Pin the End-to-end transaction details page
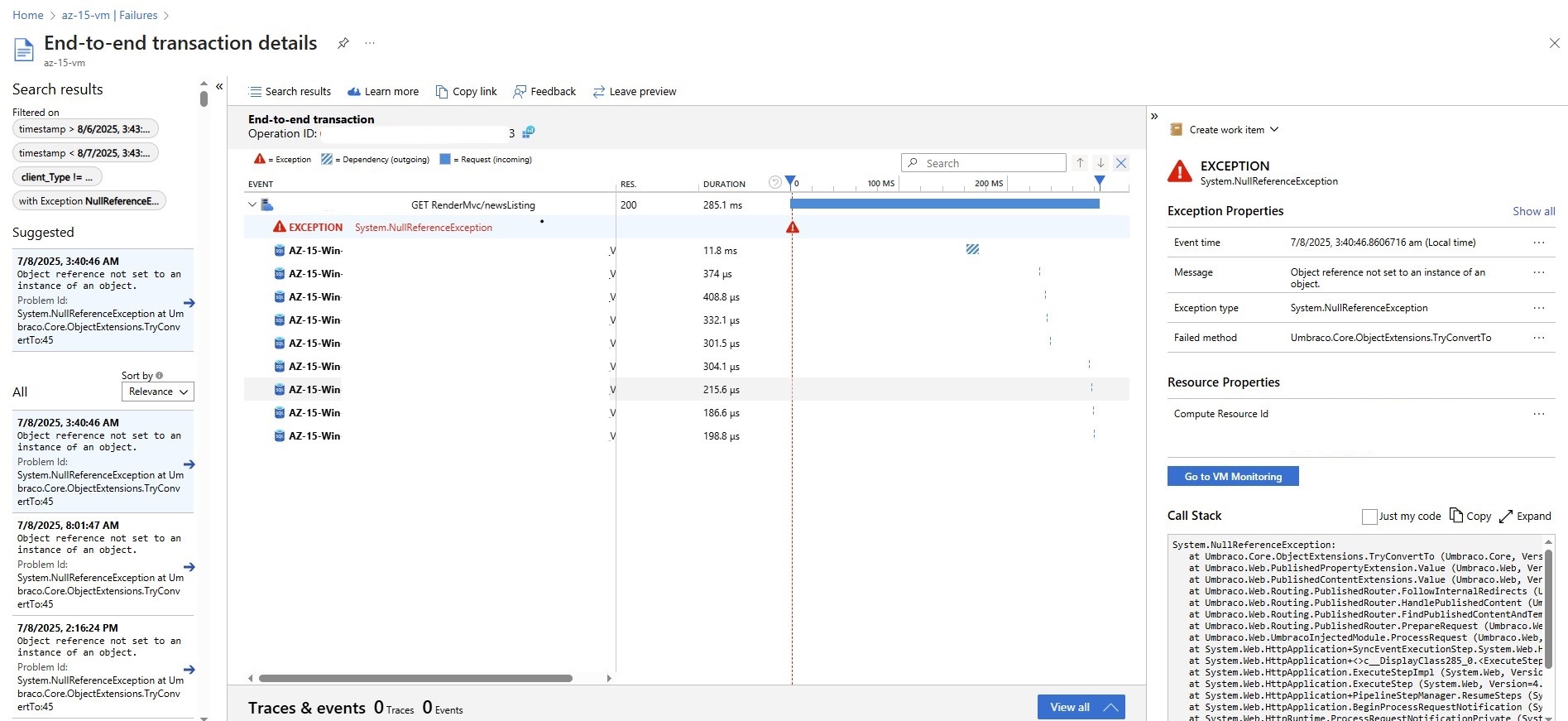 343,43
